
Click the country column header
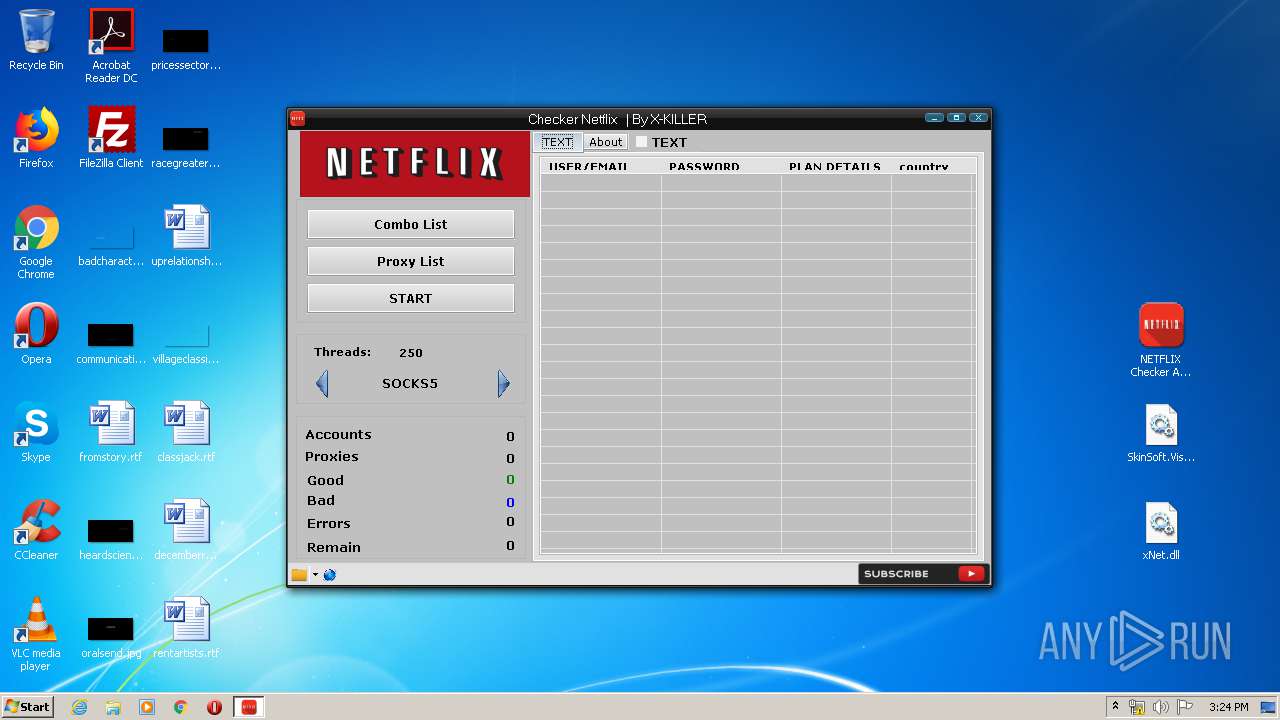[x=932, y=166]
